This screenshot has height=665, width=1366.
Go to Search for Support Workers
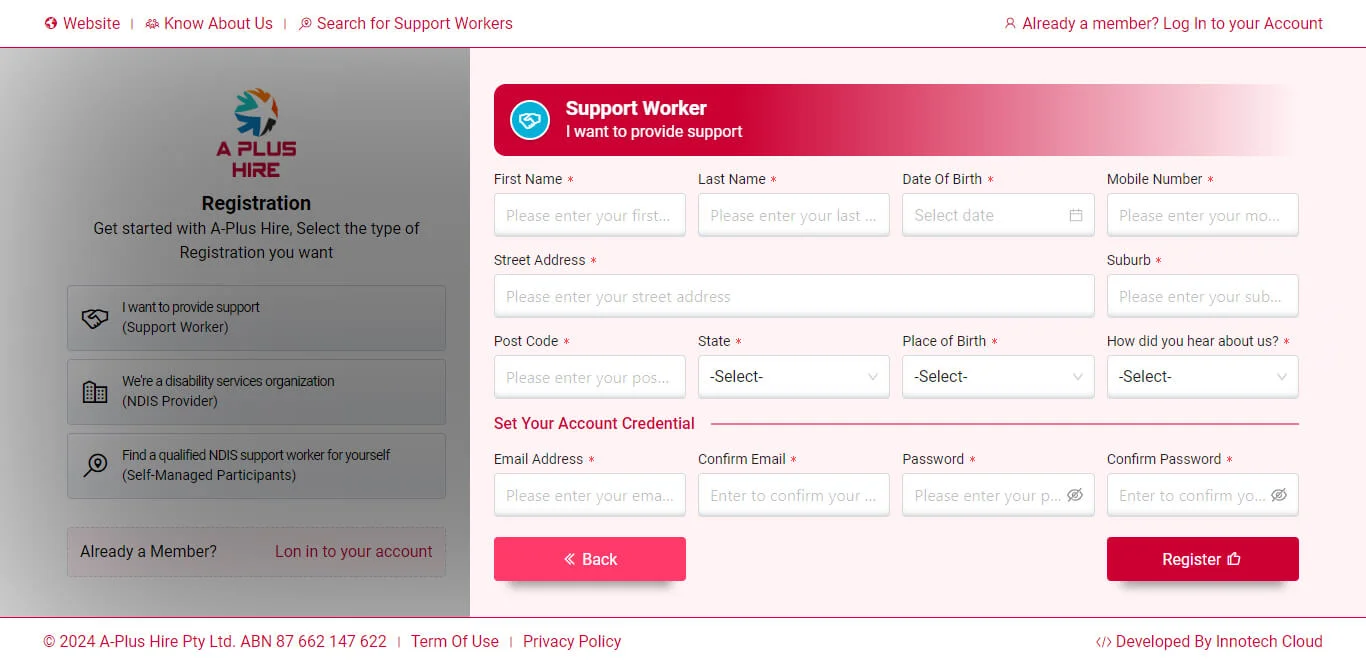point(414,24)
